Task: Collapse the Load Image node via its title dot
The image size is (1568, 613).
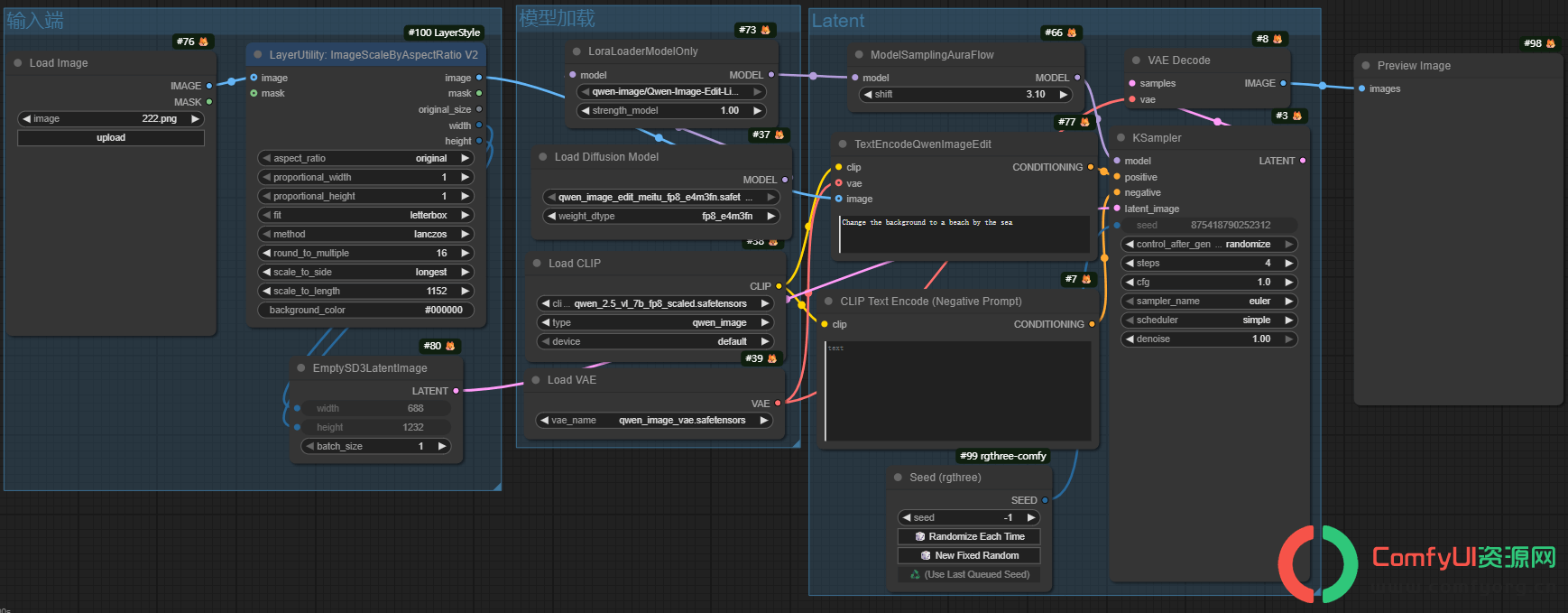Action: [18, 63]
